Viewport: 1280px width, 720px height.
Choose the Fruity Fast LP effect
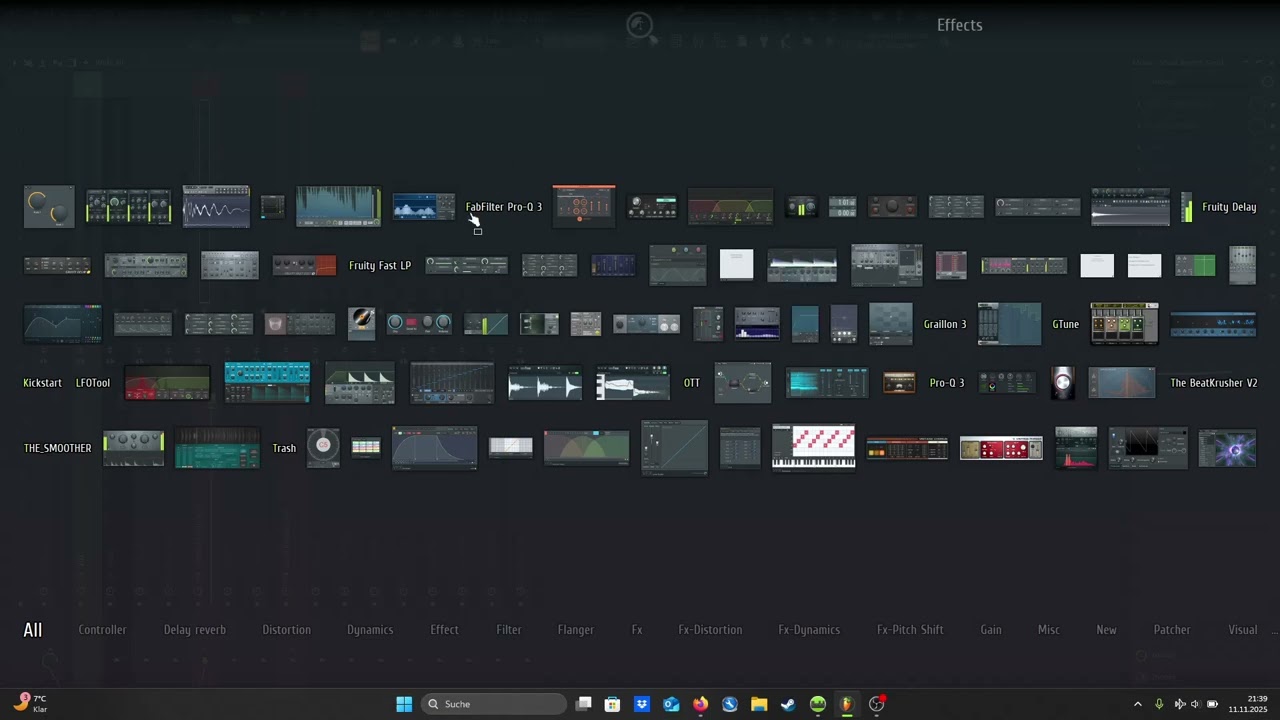pos(380,266)
